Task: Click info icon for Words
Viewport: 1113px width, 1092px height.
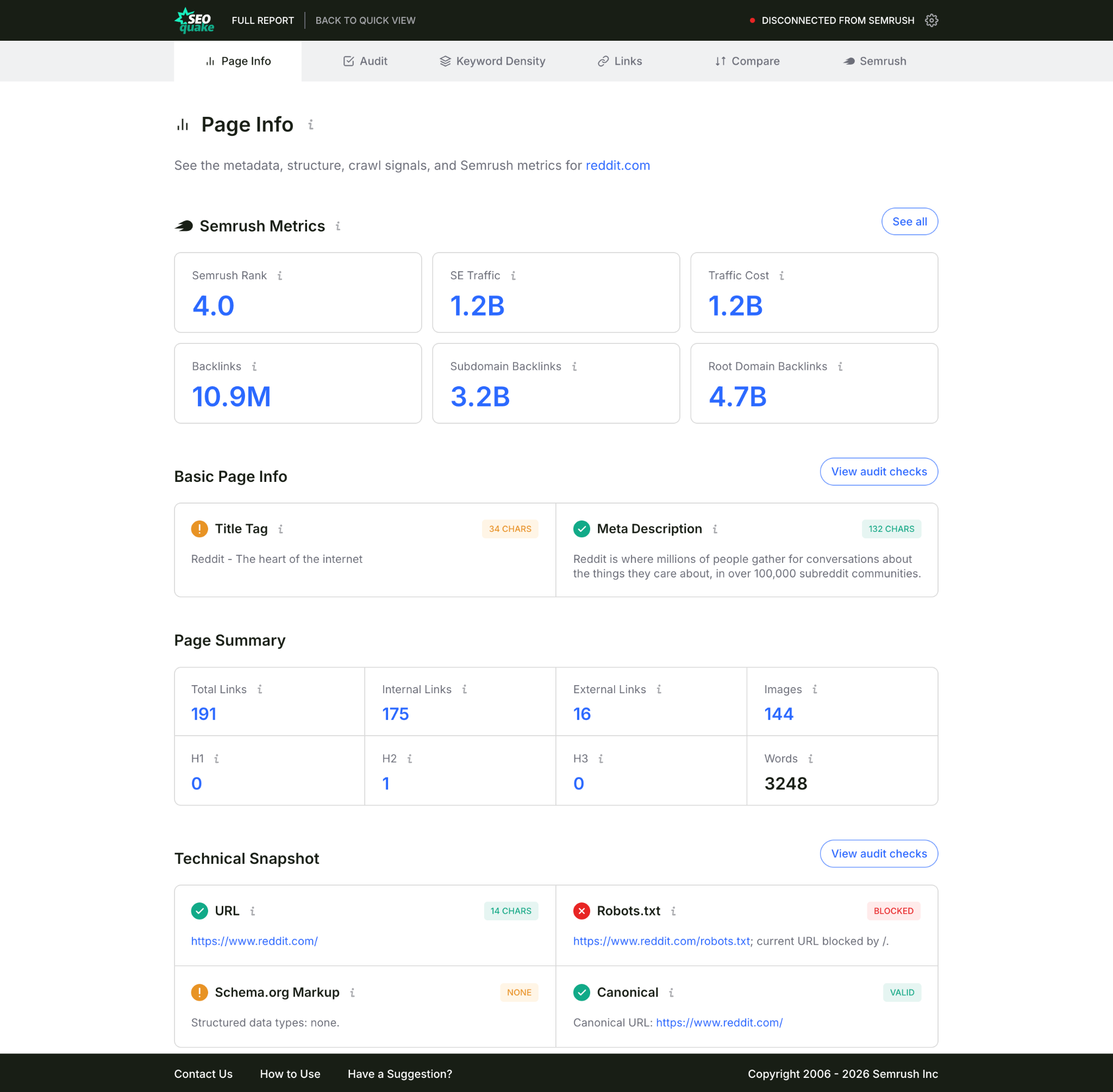Action: [x=811, y=759]
